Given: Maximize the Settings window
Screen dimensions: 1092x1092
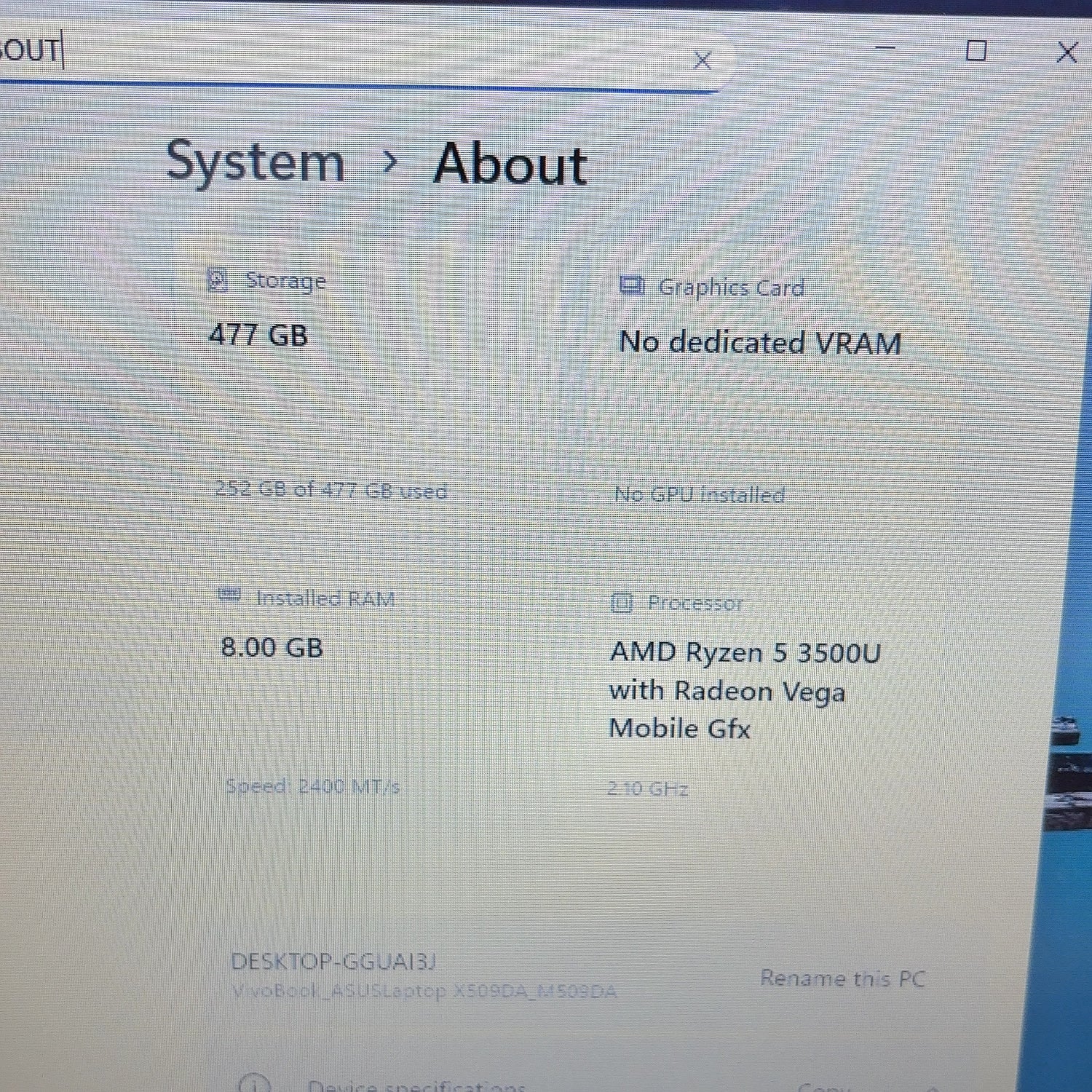Looking at the screenshot, I should (976, 50).
